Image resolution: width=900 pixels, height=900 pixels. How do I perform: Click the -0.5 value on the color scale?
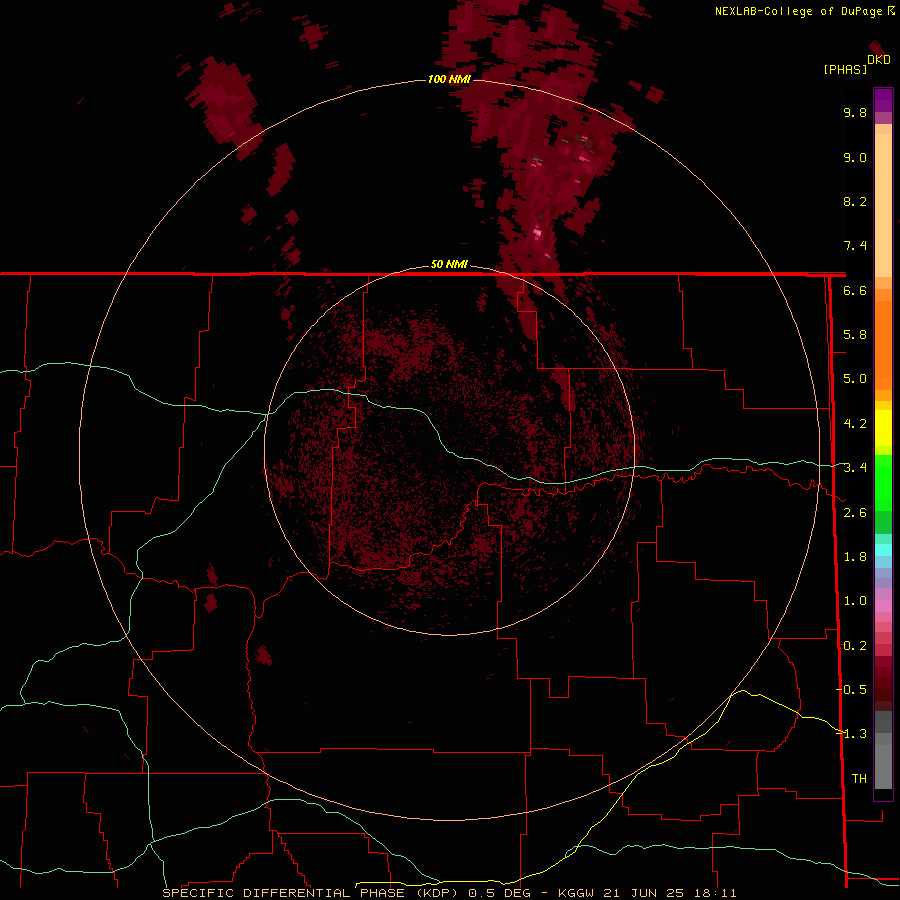[x=851, y=690]
